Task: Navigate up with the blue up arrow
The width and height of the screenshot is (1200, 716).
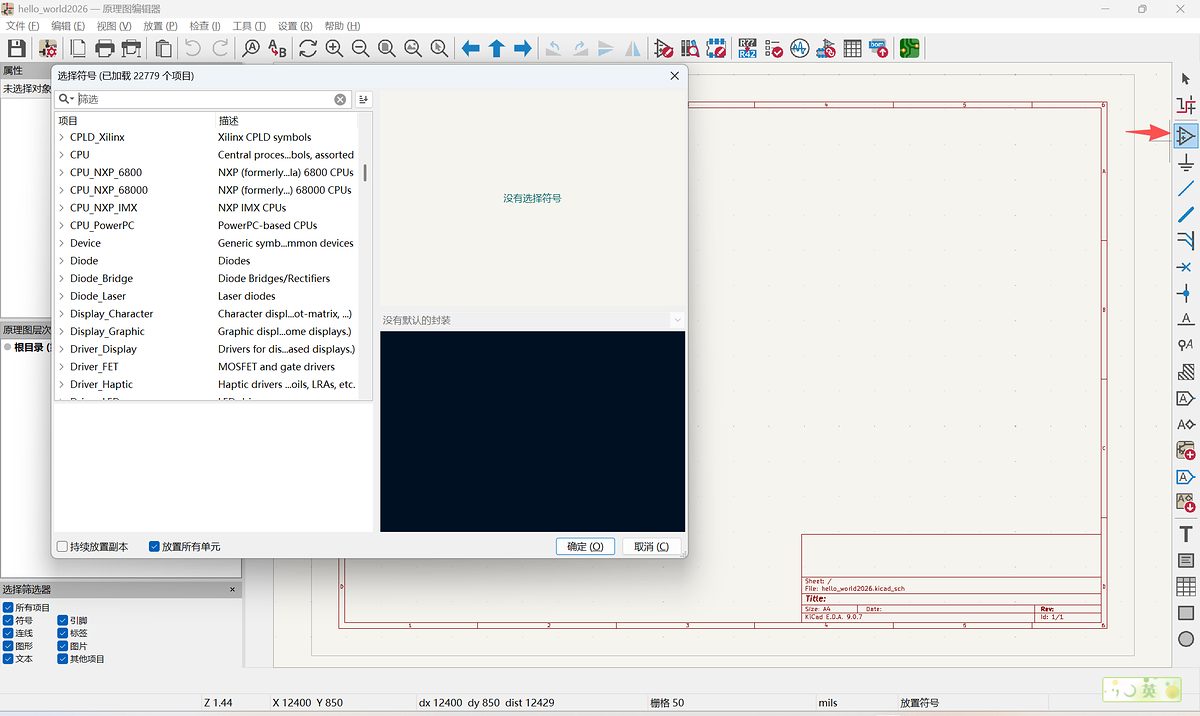Action: tap(496, 48)
